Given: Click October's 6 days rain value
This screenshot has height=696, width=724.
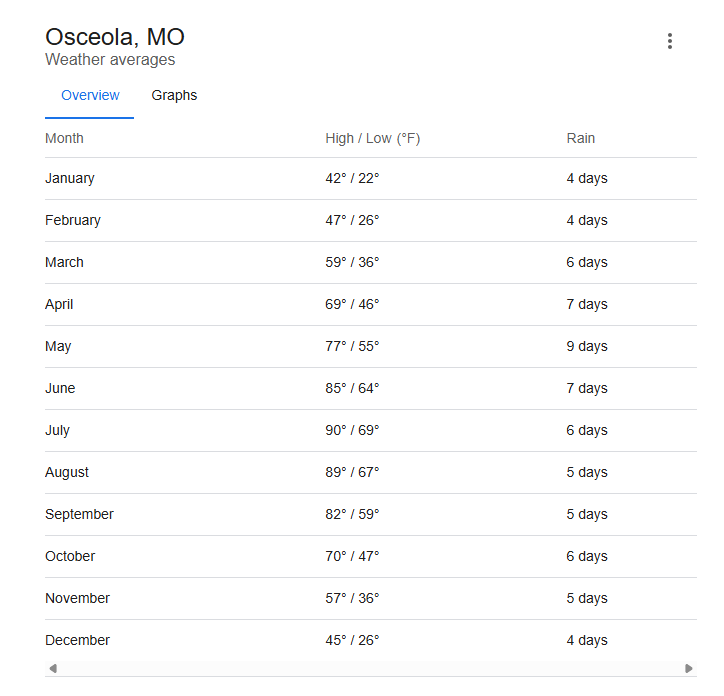Looking at the screenshot, I should pyautogui.click(x=587, y=556).
